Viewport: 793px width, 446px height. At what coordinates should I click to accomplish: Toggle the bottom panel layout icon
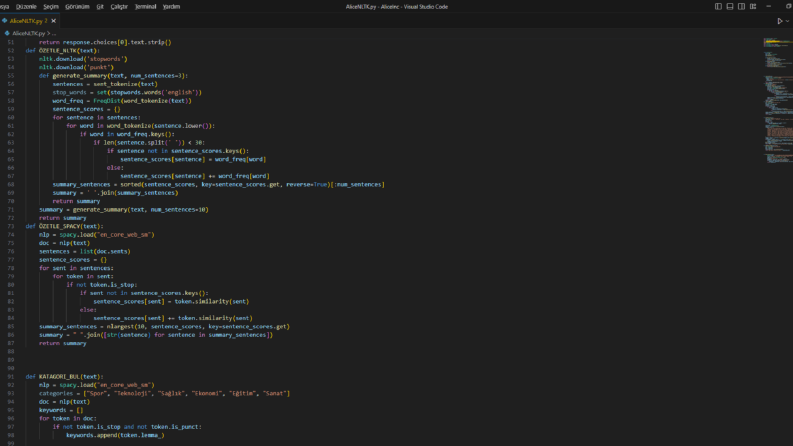[x=730, y=7]
